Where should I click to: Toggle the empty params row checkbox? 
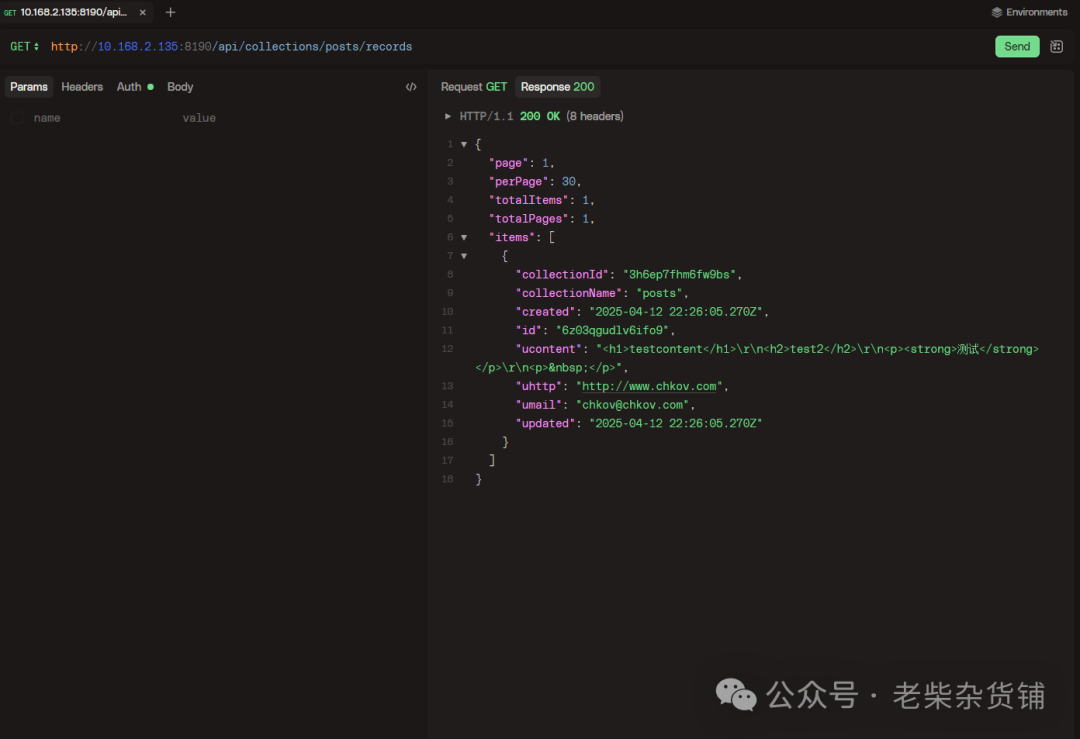(x=17, y=118)
